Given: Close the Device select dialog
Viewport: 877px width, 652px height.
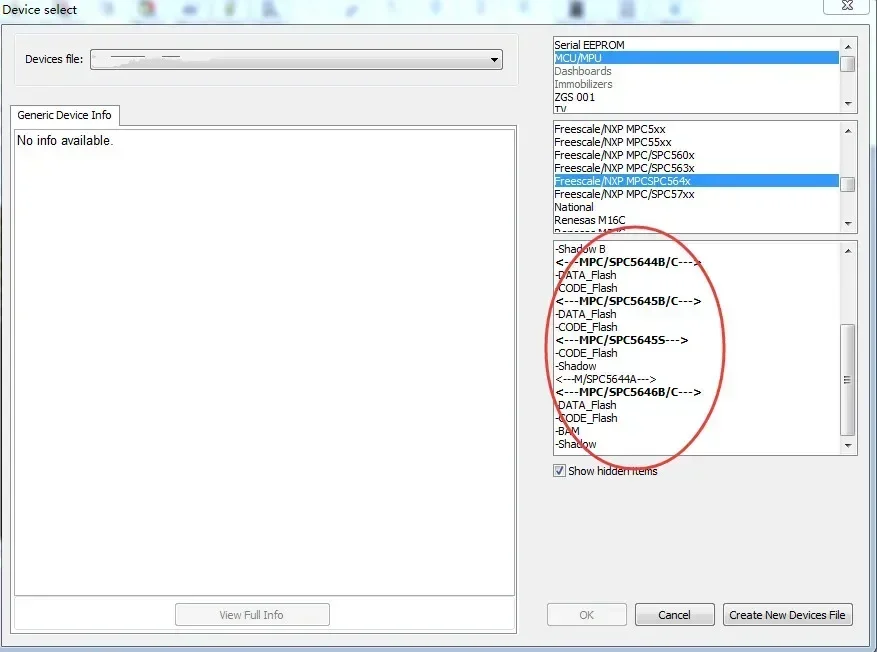Looking at the screenshot, I should (847, 6).
